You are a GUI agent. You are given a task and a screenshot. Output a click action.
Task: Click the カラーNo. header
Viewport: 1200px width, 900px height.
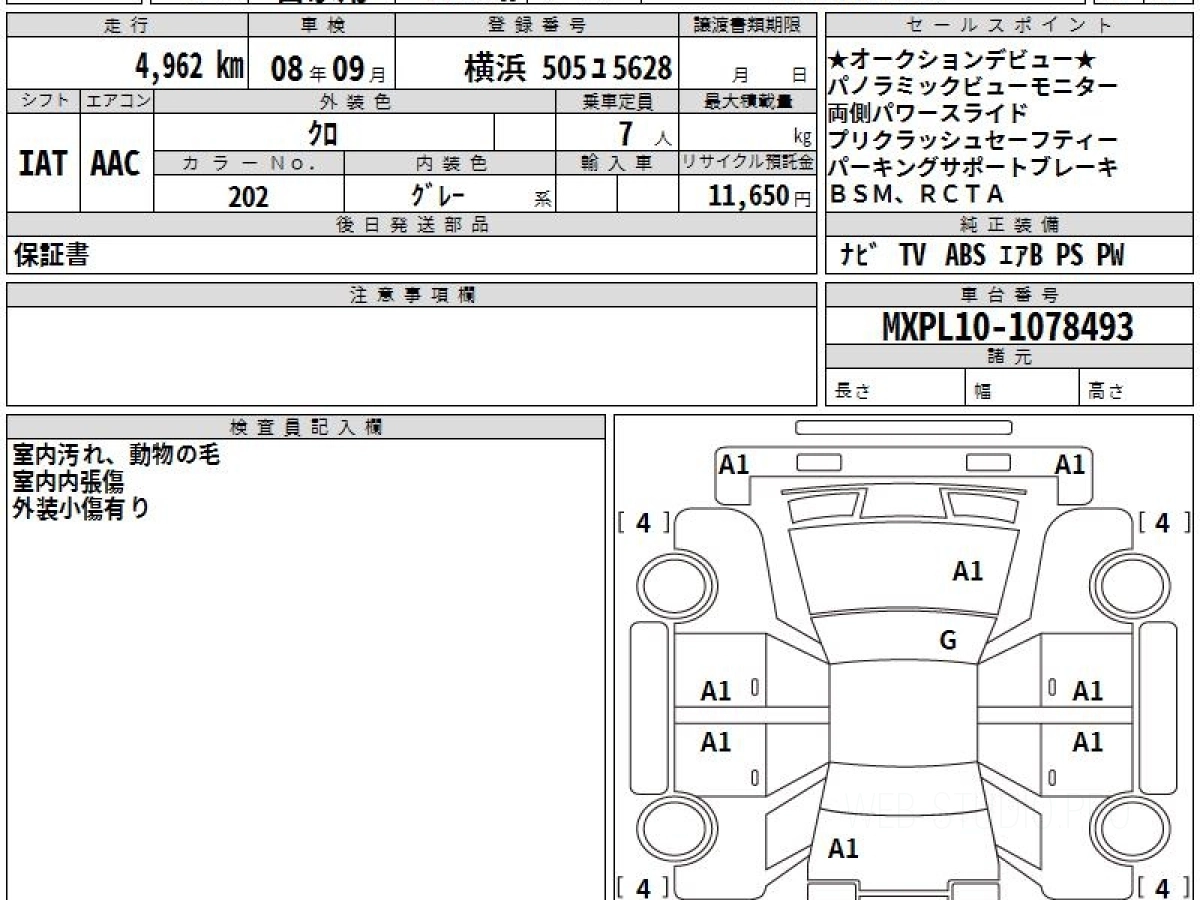tap(249, 163)
